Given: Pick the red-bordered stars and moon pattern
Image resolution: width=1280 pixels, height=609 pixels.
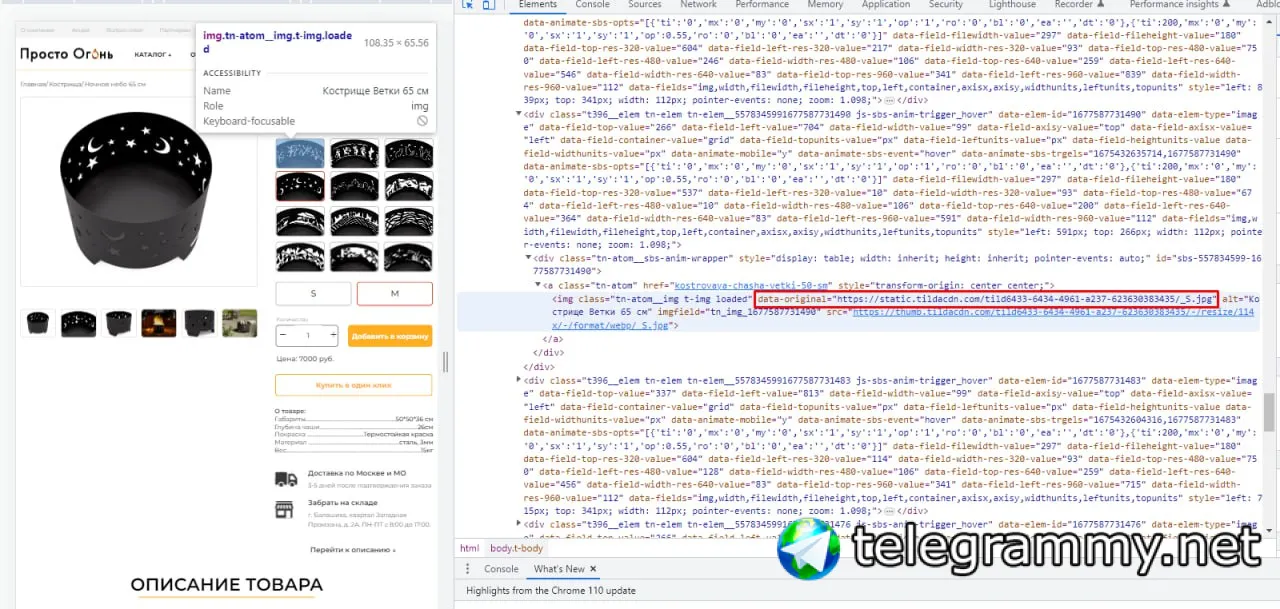Looking at the screenshot, I should pos(300,186).
